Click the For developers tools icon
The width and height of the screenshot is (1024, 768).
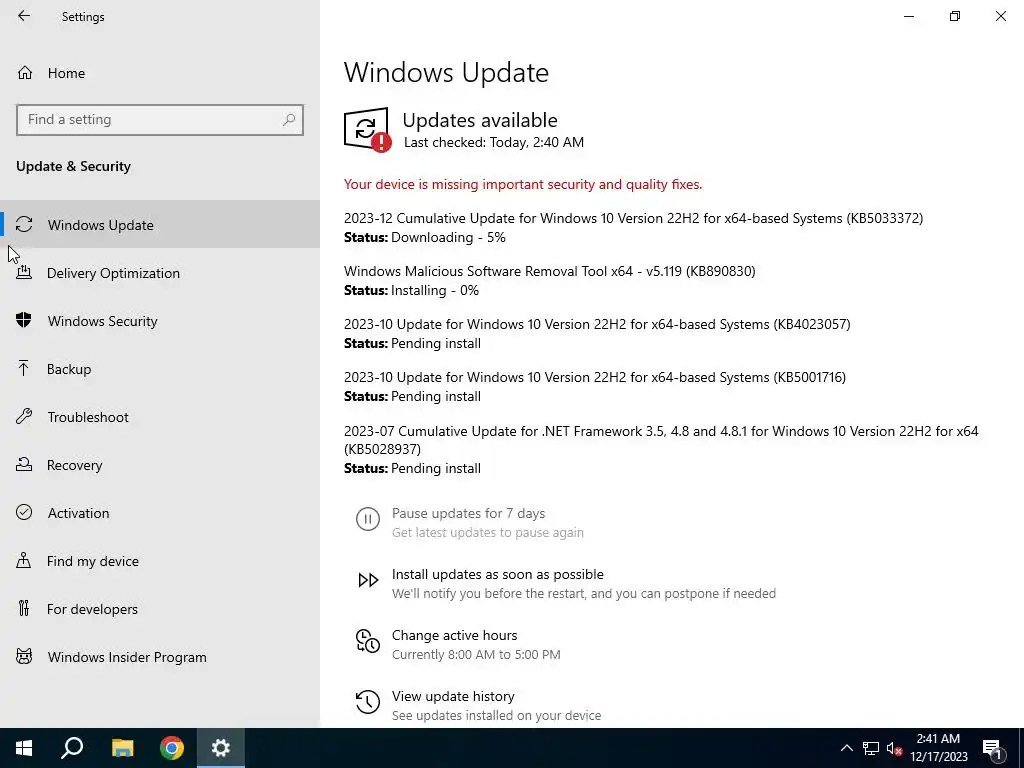(24, 608)
